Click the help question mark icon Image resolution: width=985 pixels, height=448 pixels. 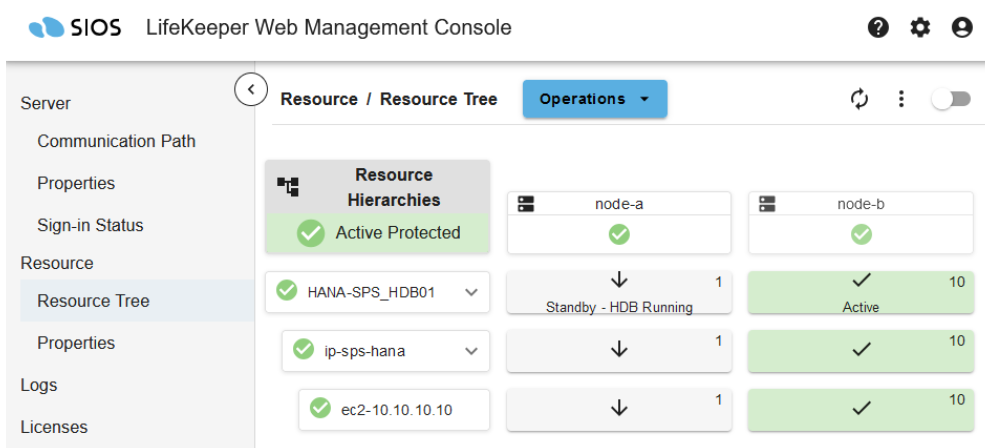[x=879, y=29]
